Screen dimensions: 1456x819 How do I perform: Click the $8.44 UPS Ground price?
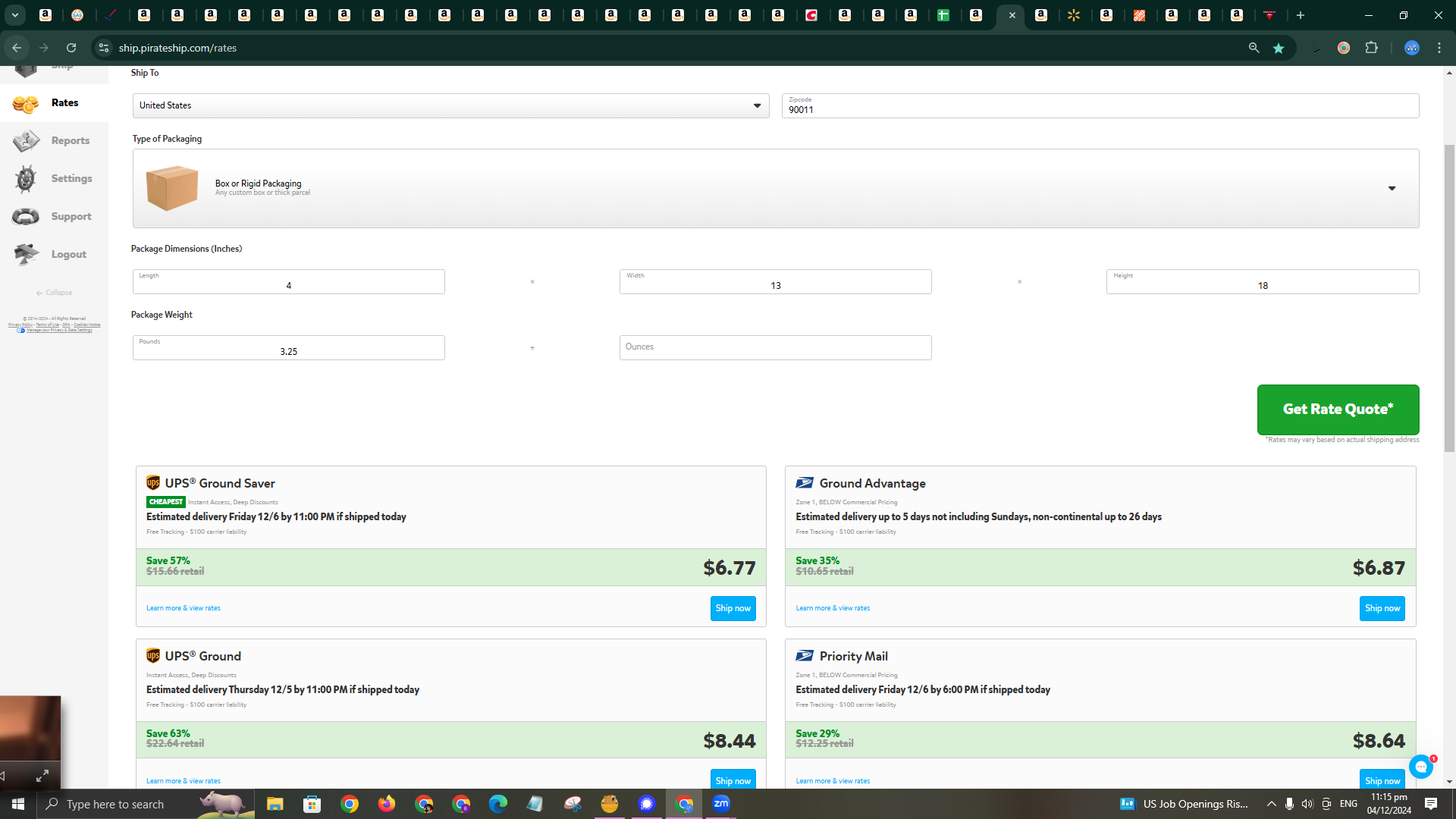tap(729, 740)
